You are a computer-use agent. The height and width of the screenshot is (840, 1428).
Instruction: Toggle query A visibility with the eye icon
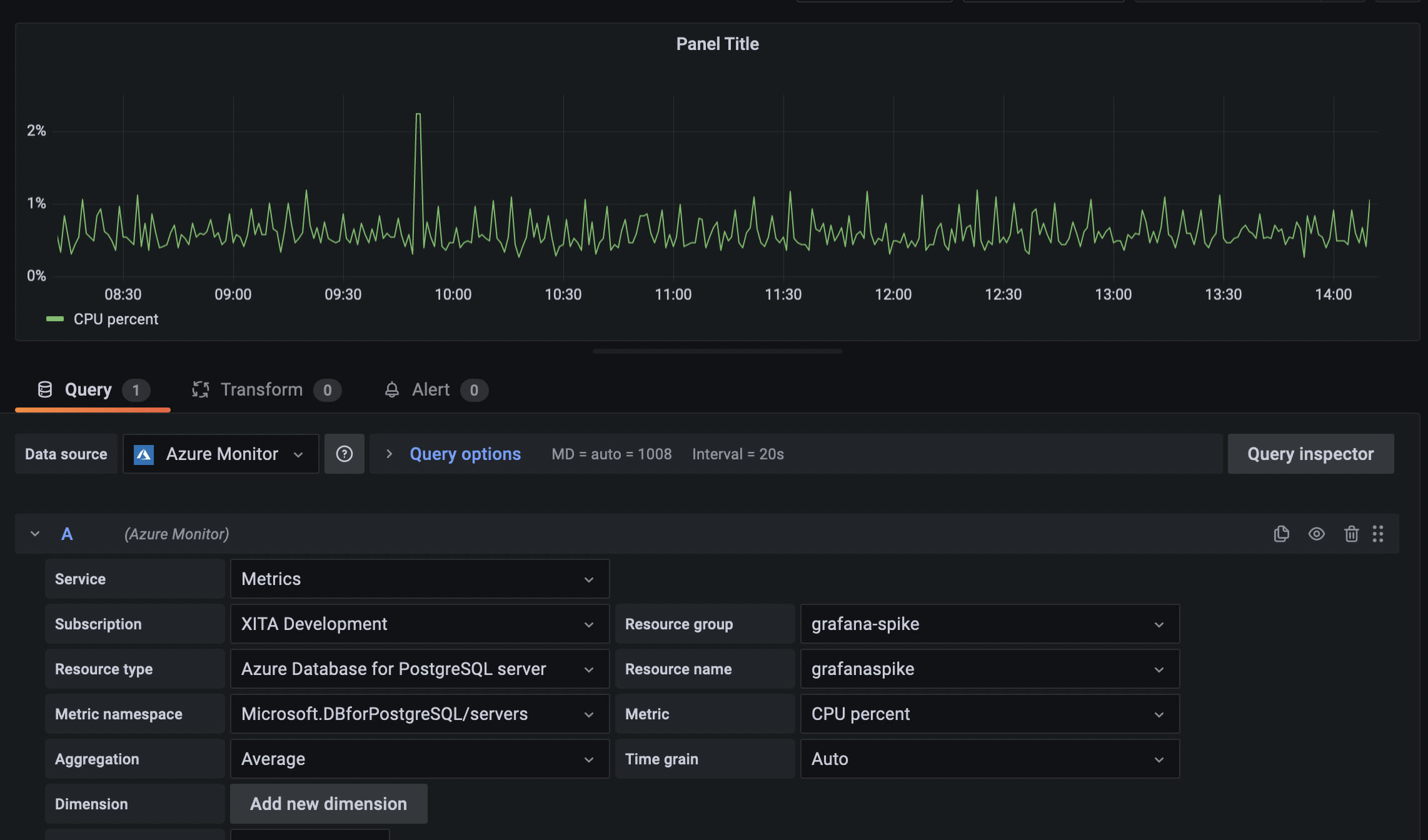click(1316, 534)
